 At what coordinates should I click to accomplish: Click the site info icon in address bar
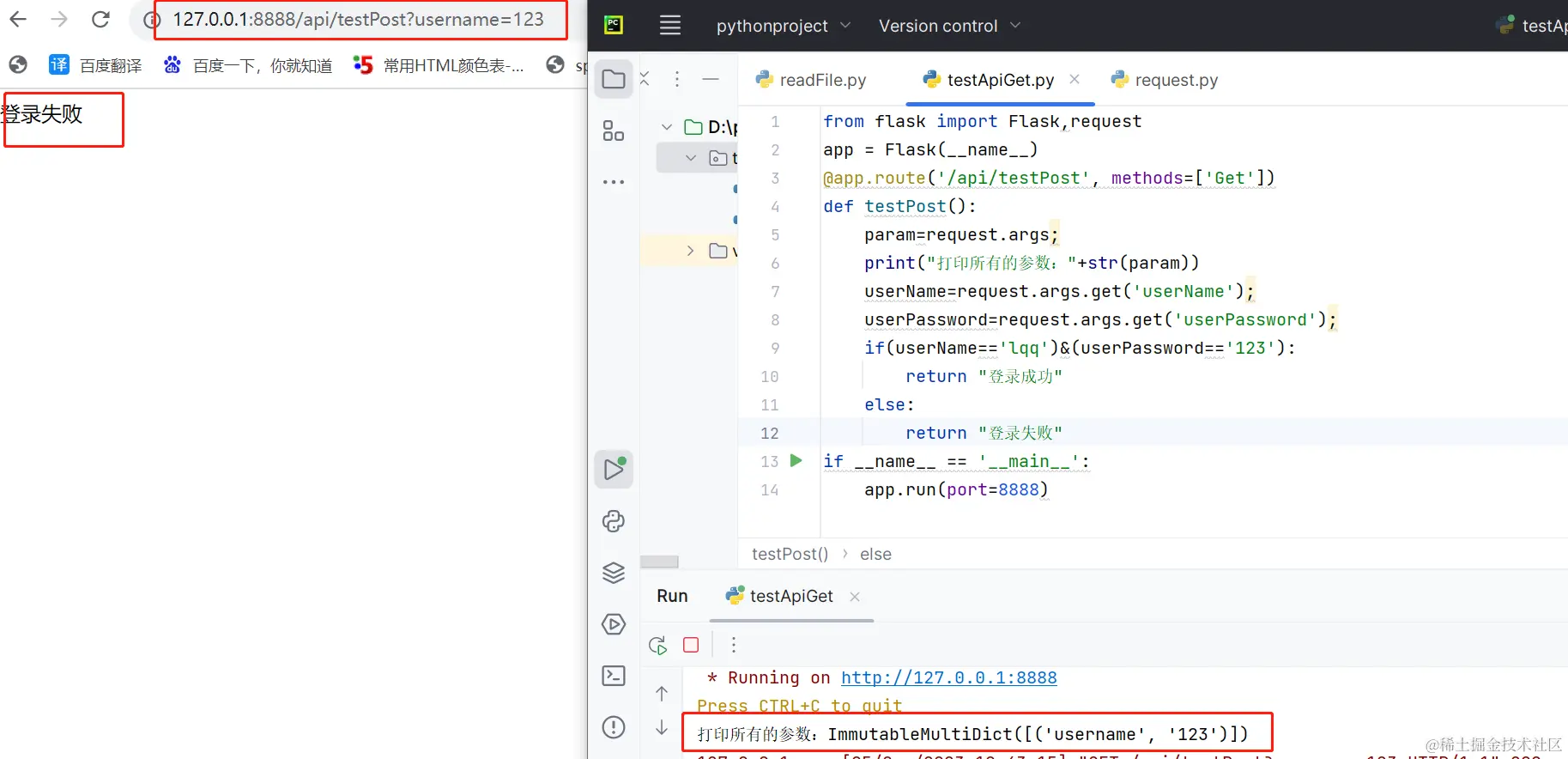[152, 20]
